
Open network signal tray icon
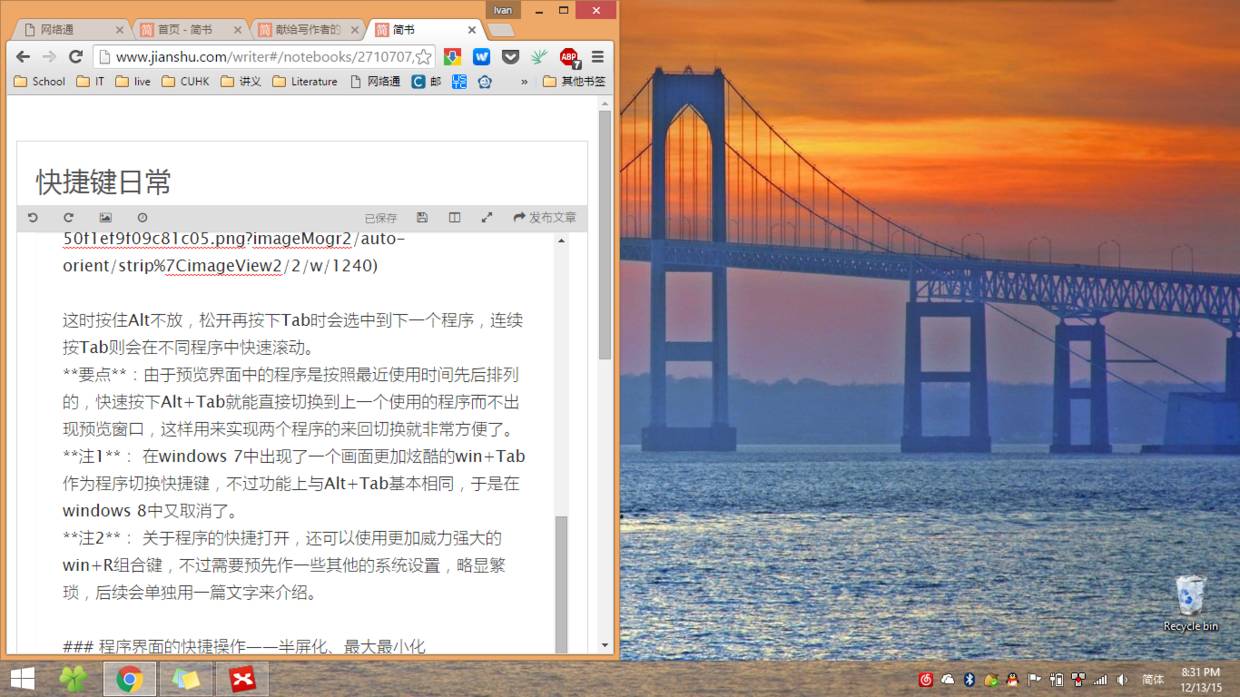pos(1100,680)
